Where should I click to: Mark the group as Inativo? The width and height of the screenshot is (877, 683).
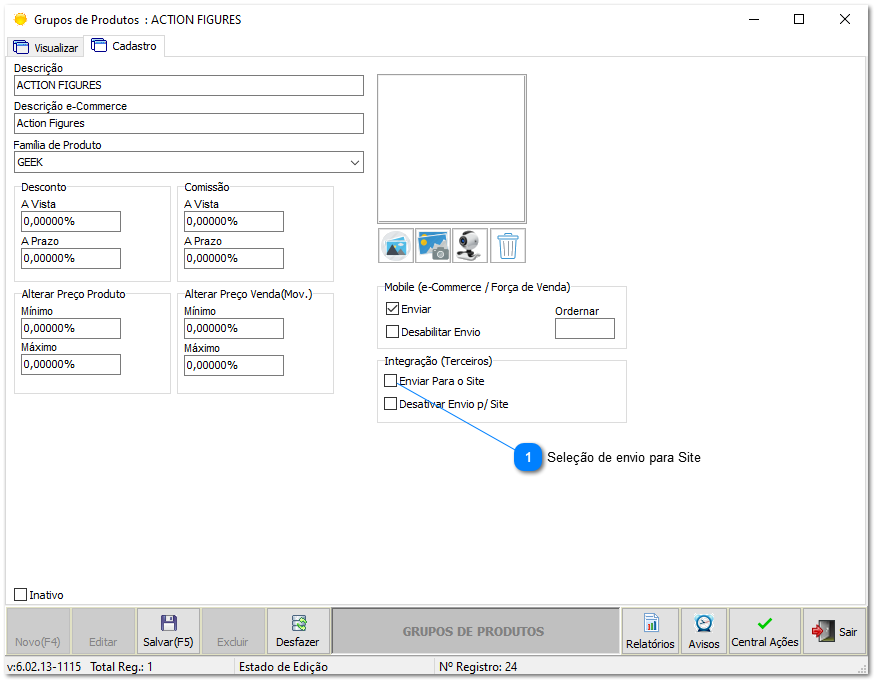[x=21, y=594]
